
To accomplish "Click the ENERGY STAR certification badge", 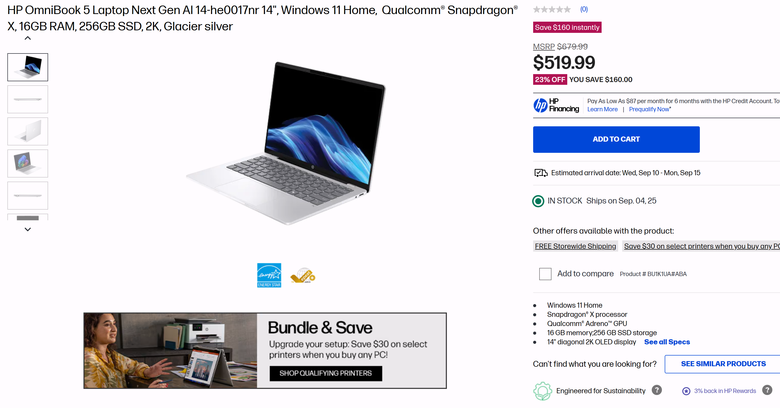I will tap(269, 275).
